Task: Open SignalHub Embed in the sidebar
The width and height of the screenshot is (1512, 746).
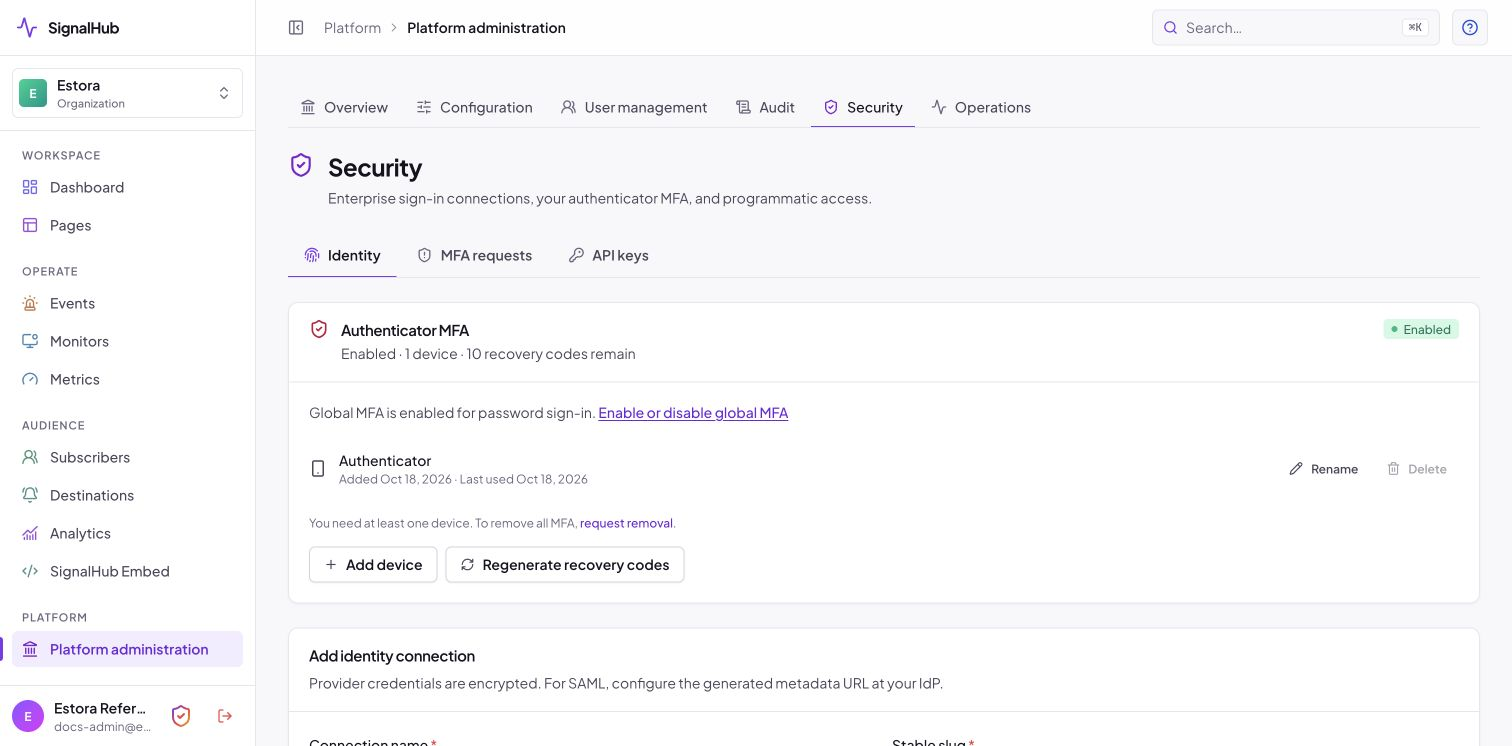Action: (127, 571)
